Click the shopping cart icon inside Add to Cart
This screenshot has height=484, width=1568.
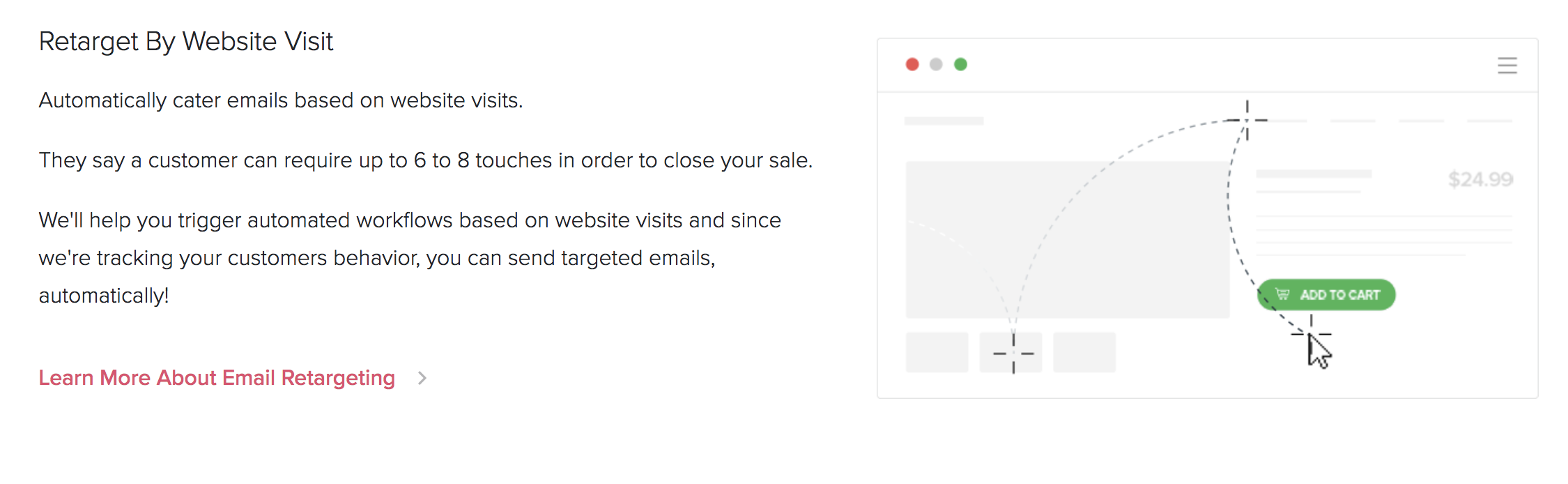[1282, 294]
